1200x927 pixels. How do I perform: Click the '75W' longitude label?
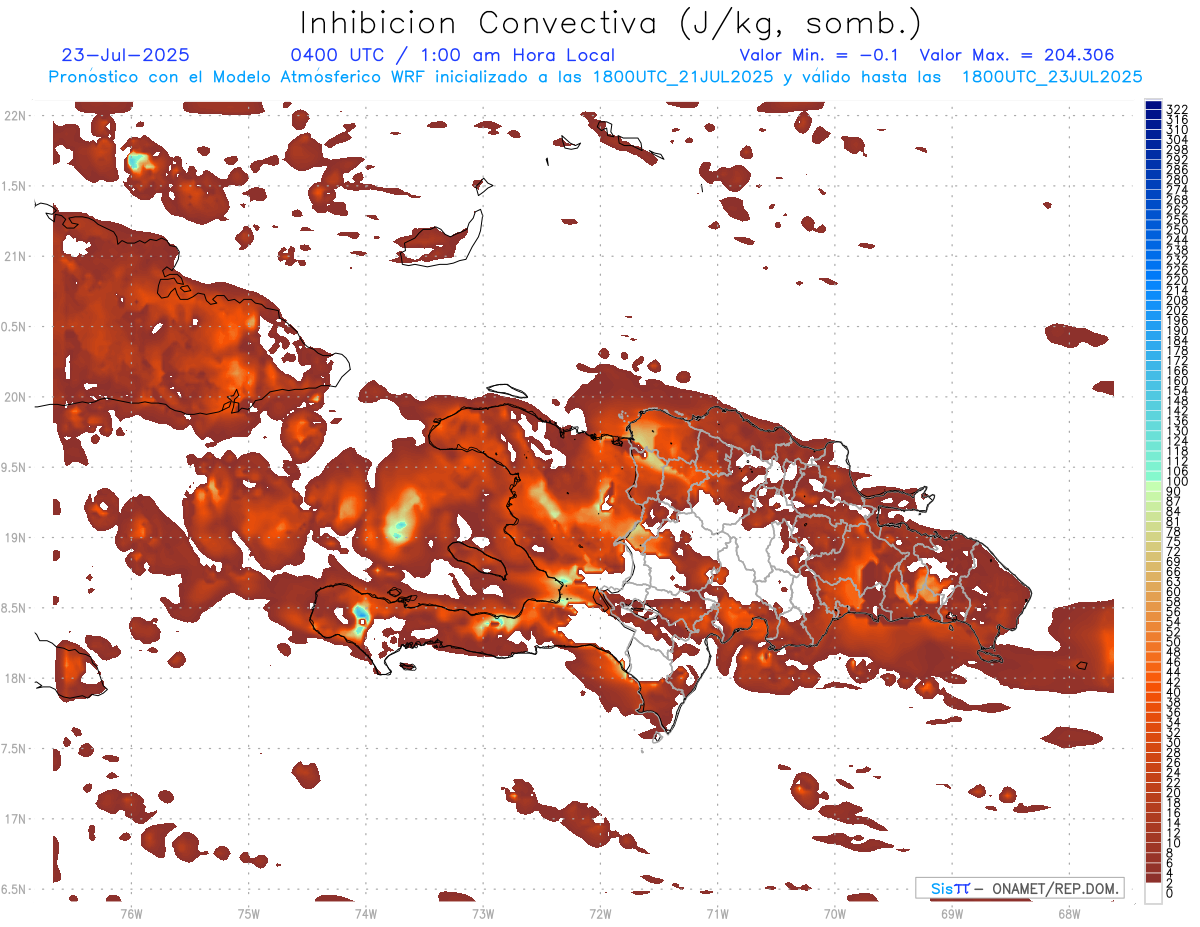[x=248, y=913]
